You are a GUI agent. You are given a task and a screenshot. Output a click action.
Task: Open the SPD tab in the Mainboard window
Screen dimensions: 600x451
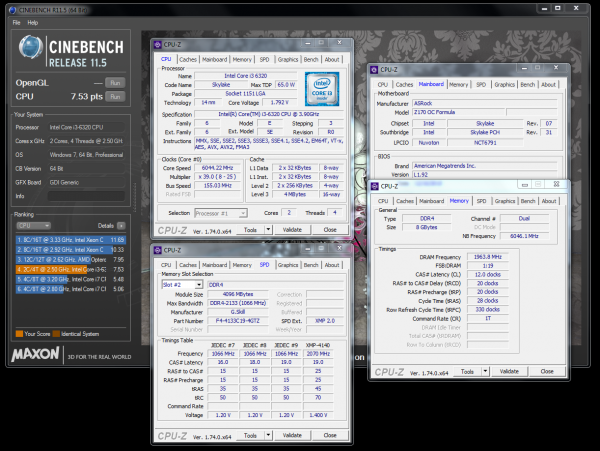pyautogui.click(x=481, y=85)
